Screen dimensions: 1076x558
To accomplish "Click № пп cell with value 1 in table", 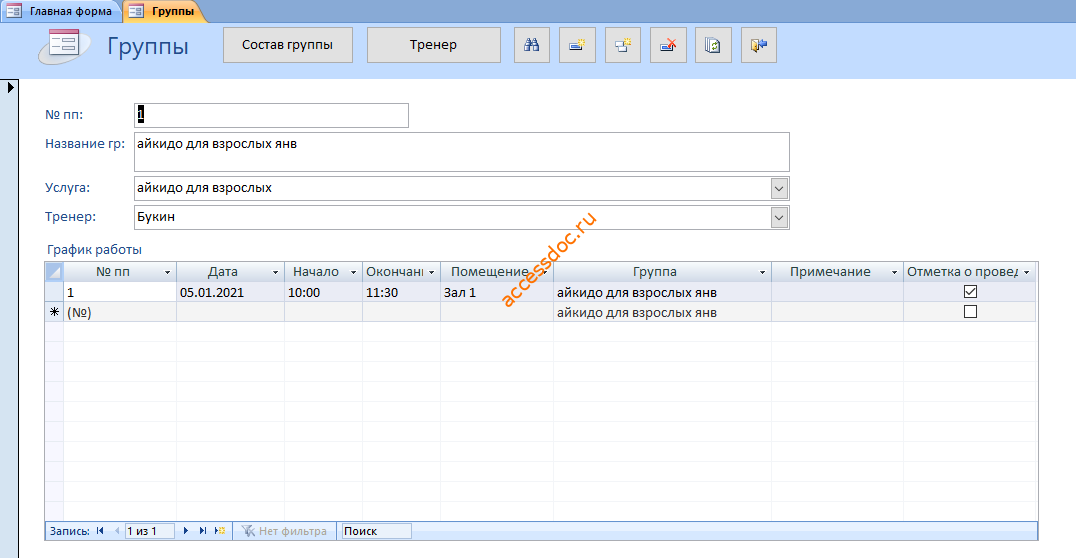I will pos(119,292).
